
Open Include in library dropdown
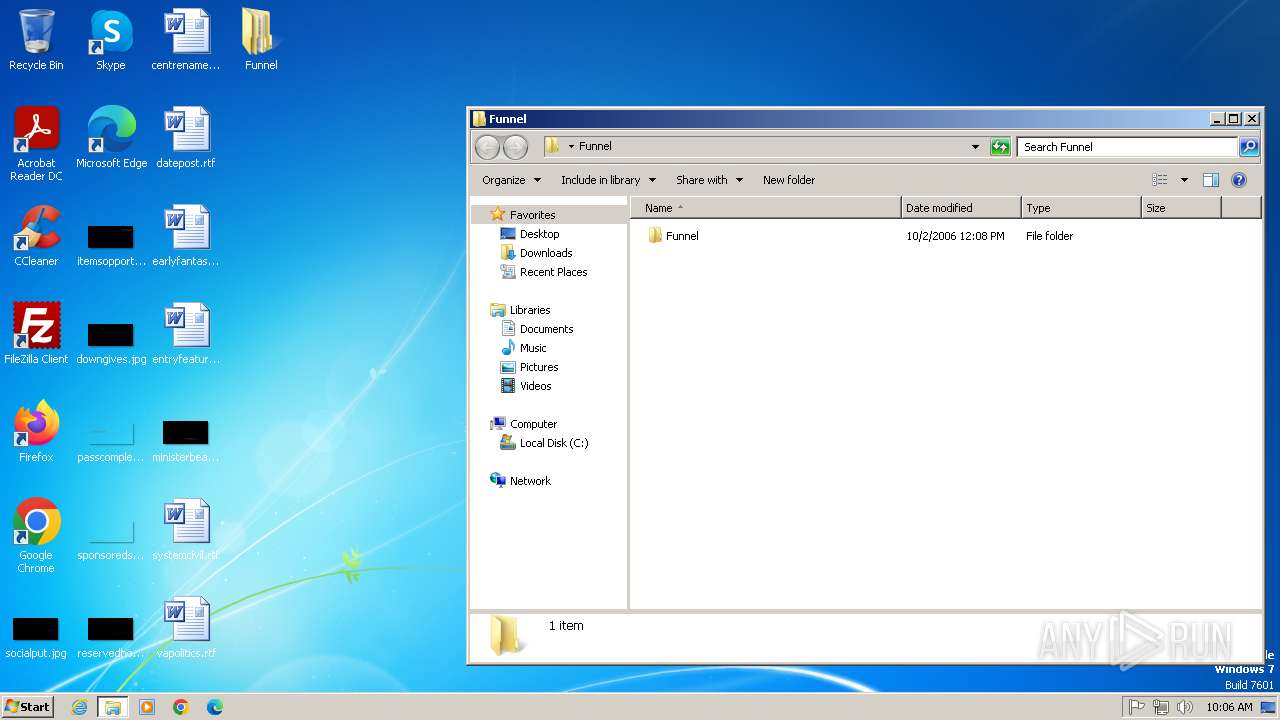(608, 180)
